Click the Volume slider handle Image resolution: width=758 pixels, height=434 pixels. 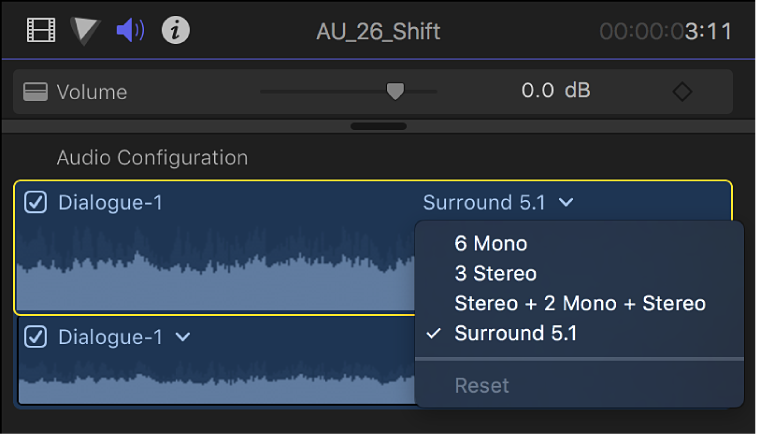pos(395,91)
